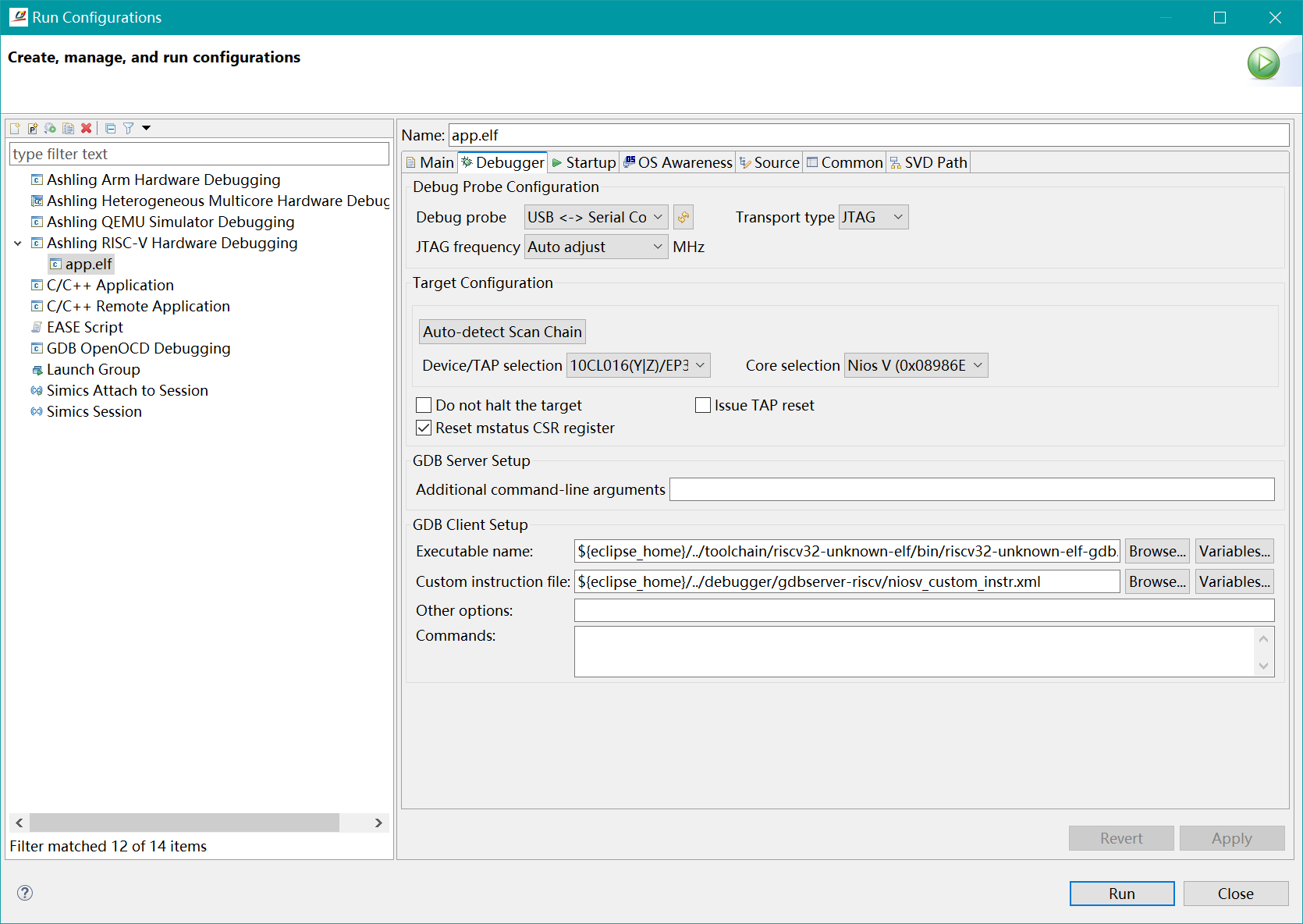Toggle the Do not halt the target checkbox

(x=424, y=405)
